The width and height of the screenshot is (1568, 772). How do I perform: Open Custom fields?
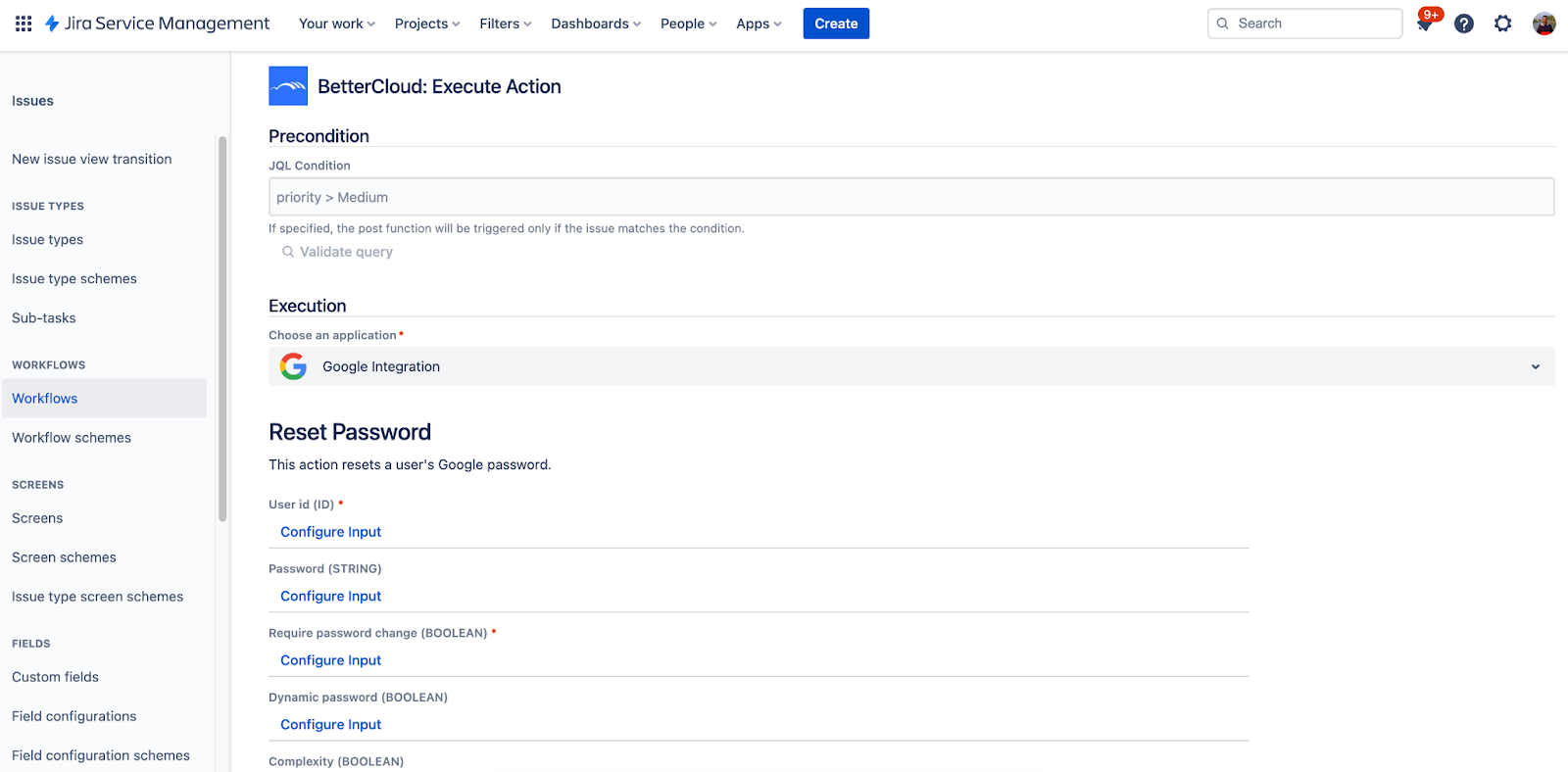55,677
